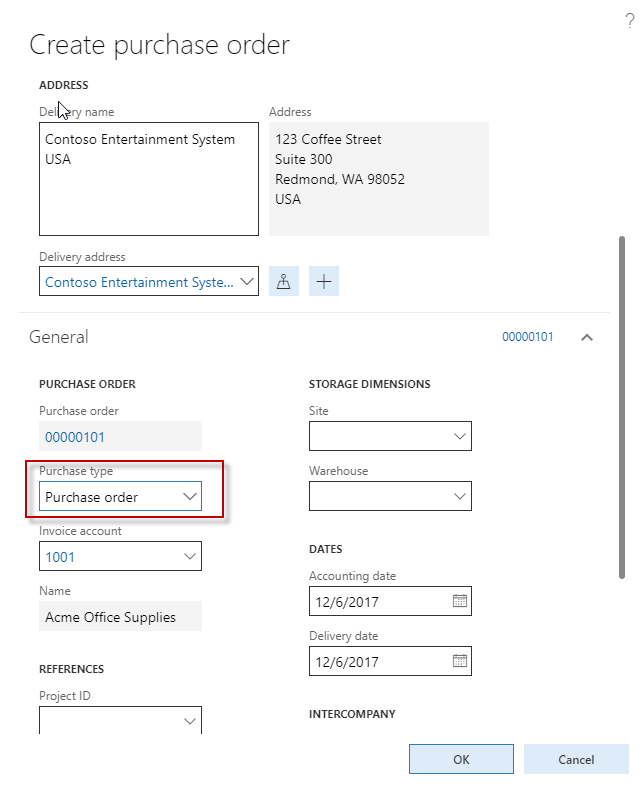Image resolution: width=639 pixels, height=786 pixels.
Task: Click the help question mark icon
Action: point(629,21)
